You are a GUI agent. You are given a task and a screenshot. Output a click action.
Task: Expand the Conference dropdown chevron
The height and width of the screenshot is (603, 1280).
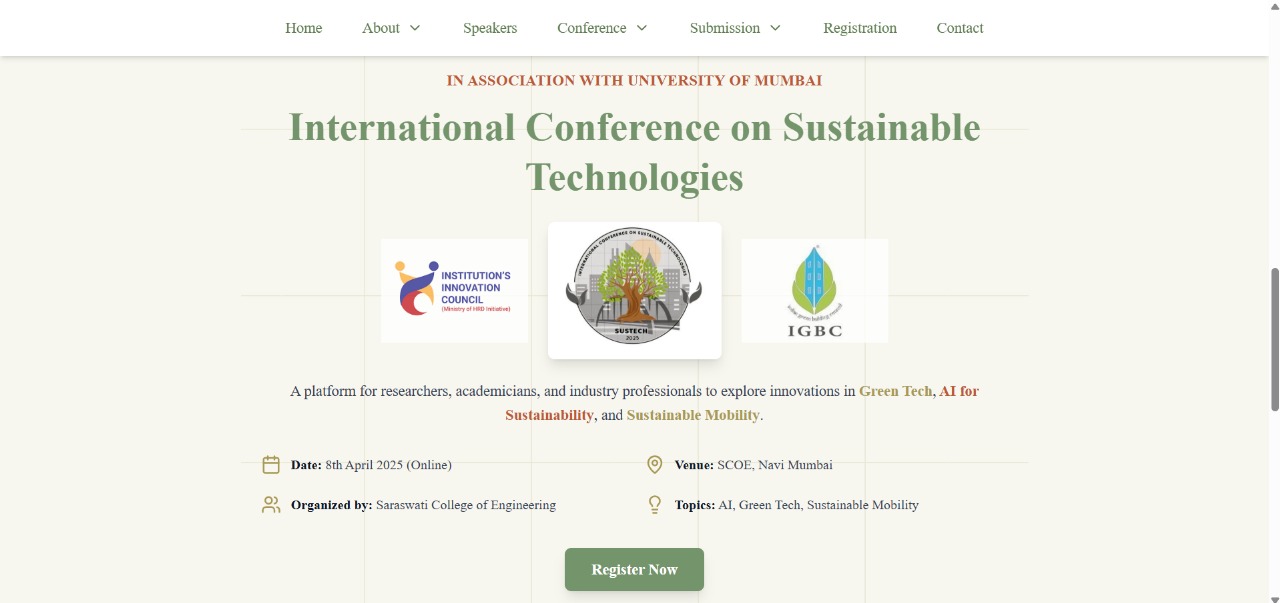pyautogui.click(x=642, y=28)
